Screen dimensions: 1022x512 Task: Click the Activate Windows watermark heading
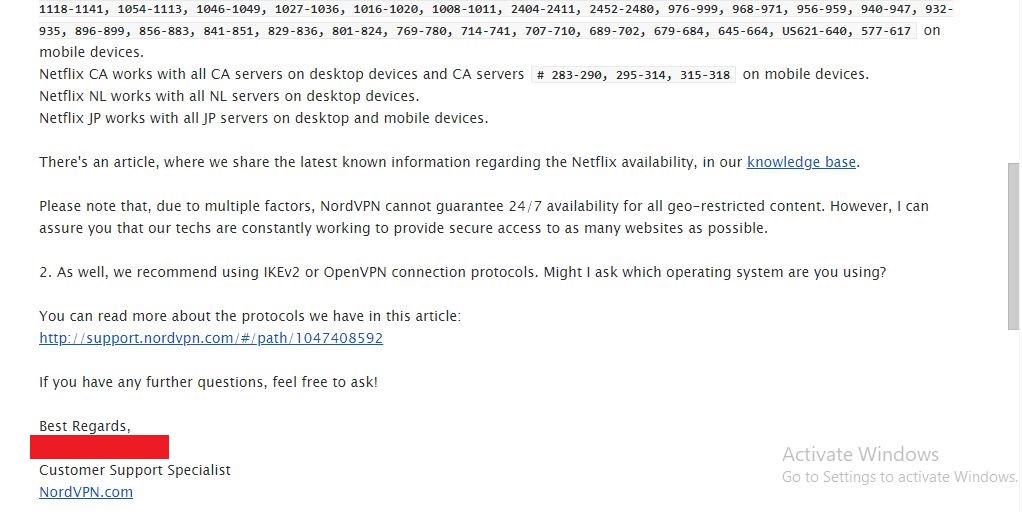pyautogui.click(x=860, y=454)
